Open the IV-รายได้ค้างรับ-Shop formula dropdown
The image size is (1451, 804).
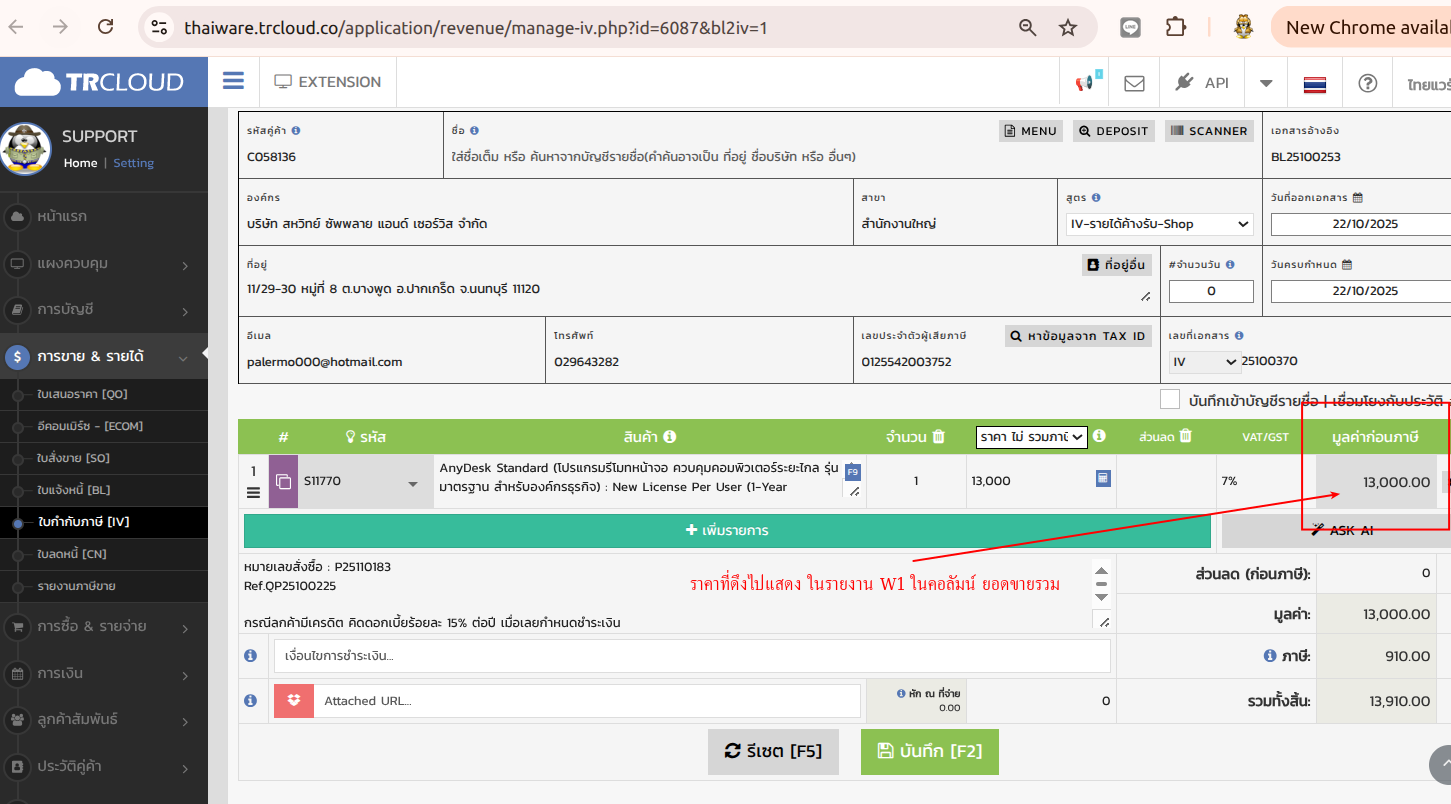tap(1159, 224)
